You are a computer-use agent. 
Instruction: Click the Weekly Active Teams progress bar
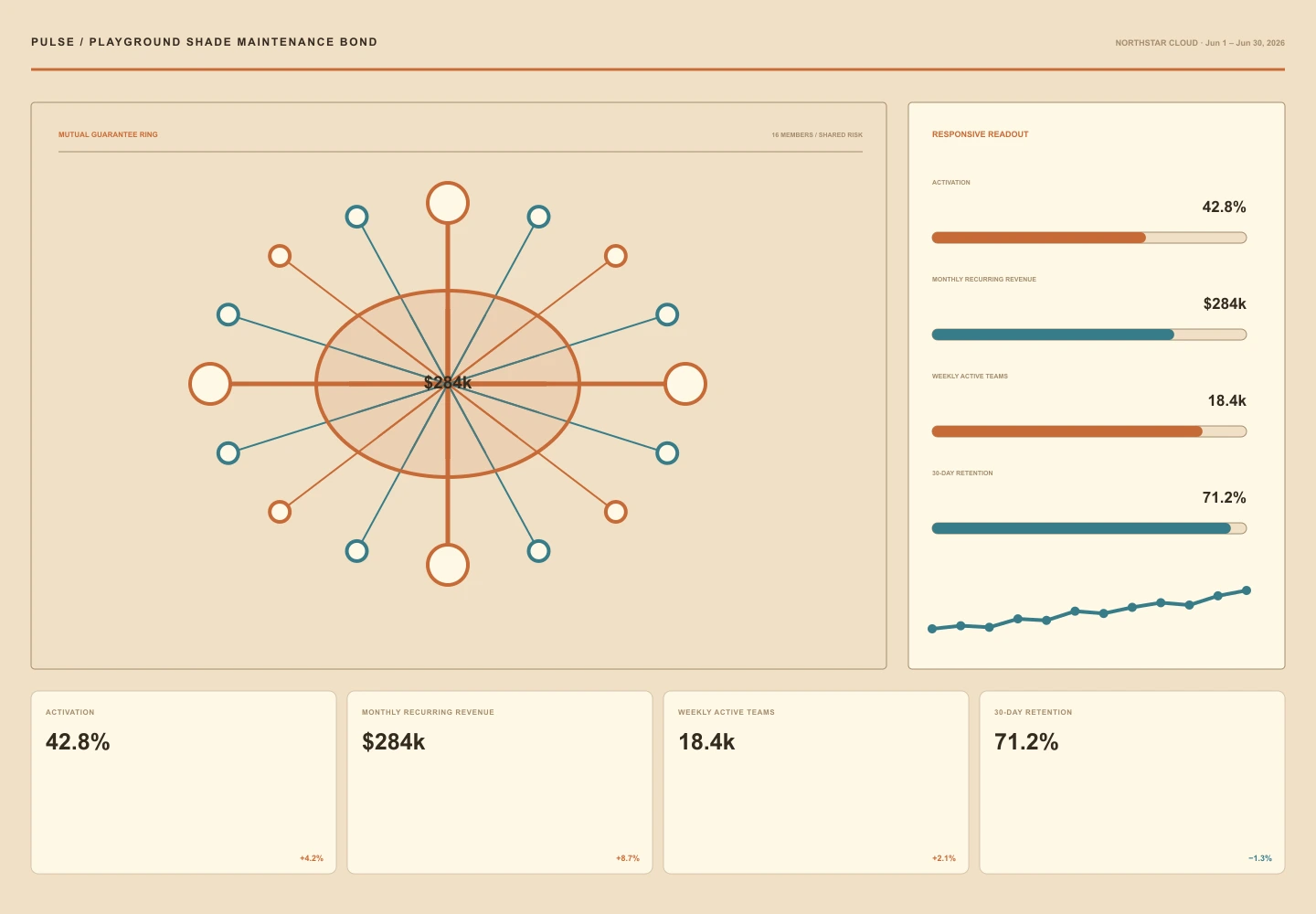tap(1089, 431)
